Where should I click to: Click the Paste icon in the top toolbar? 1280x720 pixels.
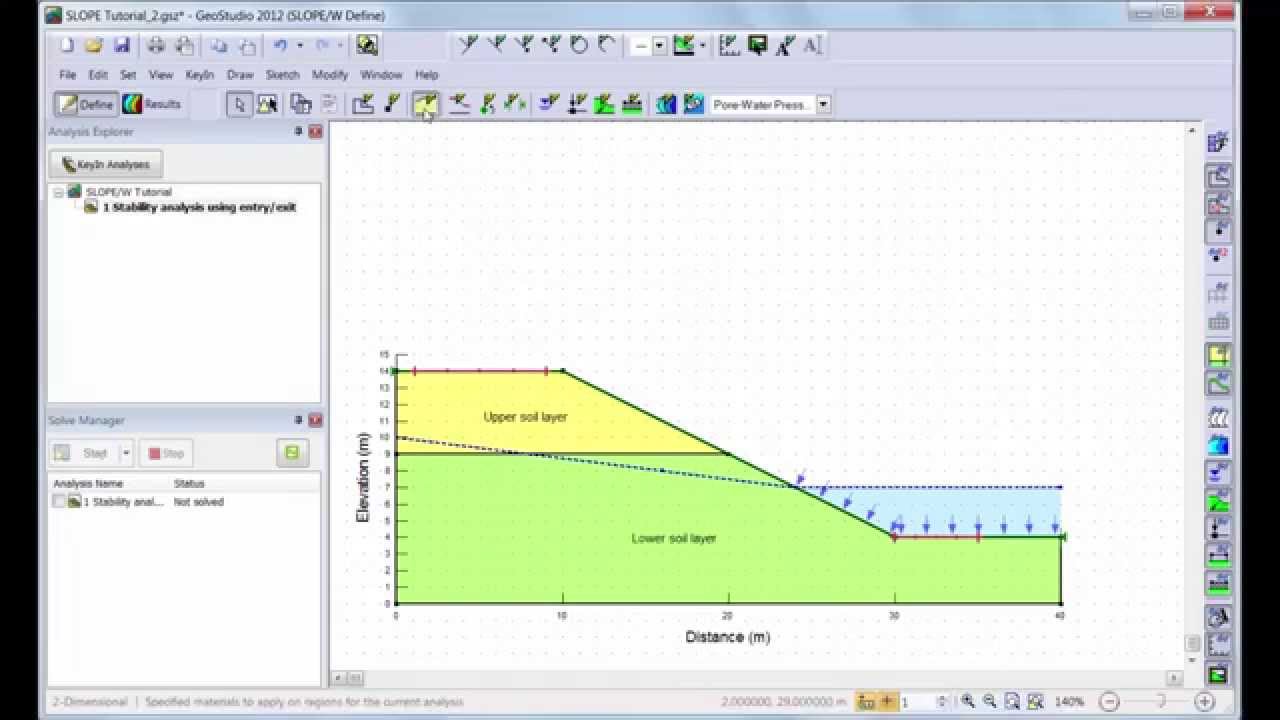246,46
